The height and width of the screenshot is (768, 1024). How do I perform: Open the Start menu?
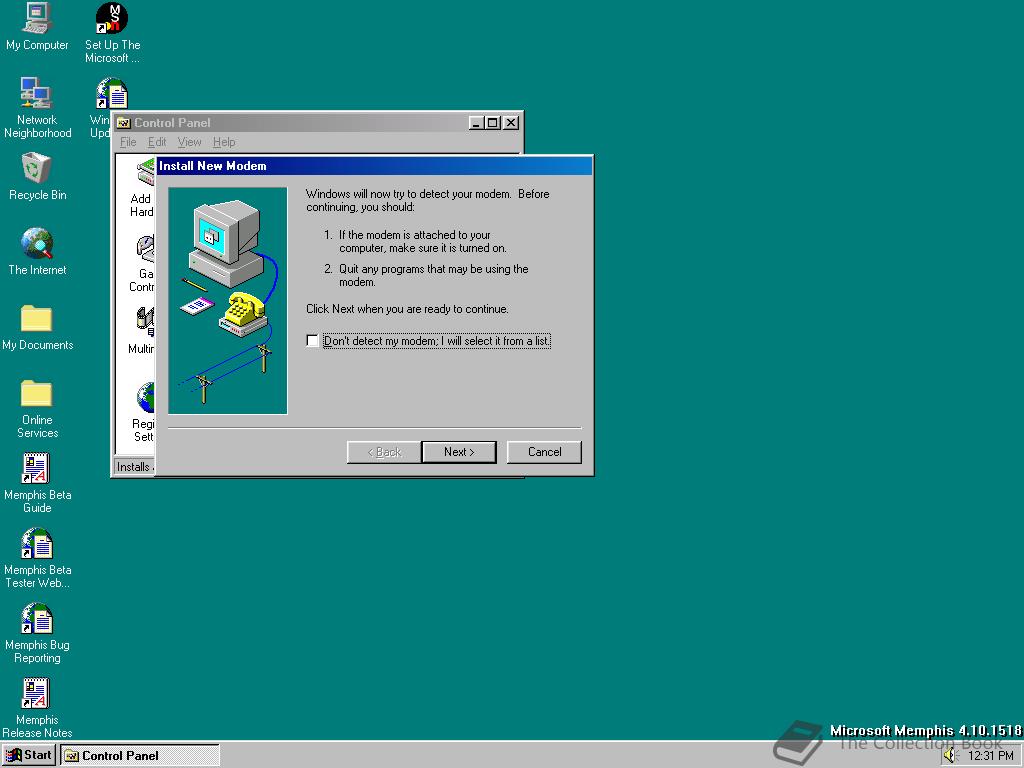click(29, 755)
